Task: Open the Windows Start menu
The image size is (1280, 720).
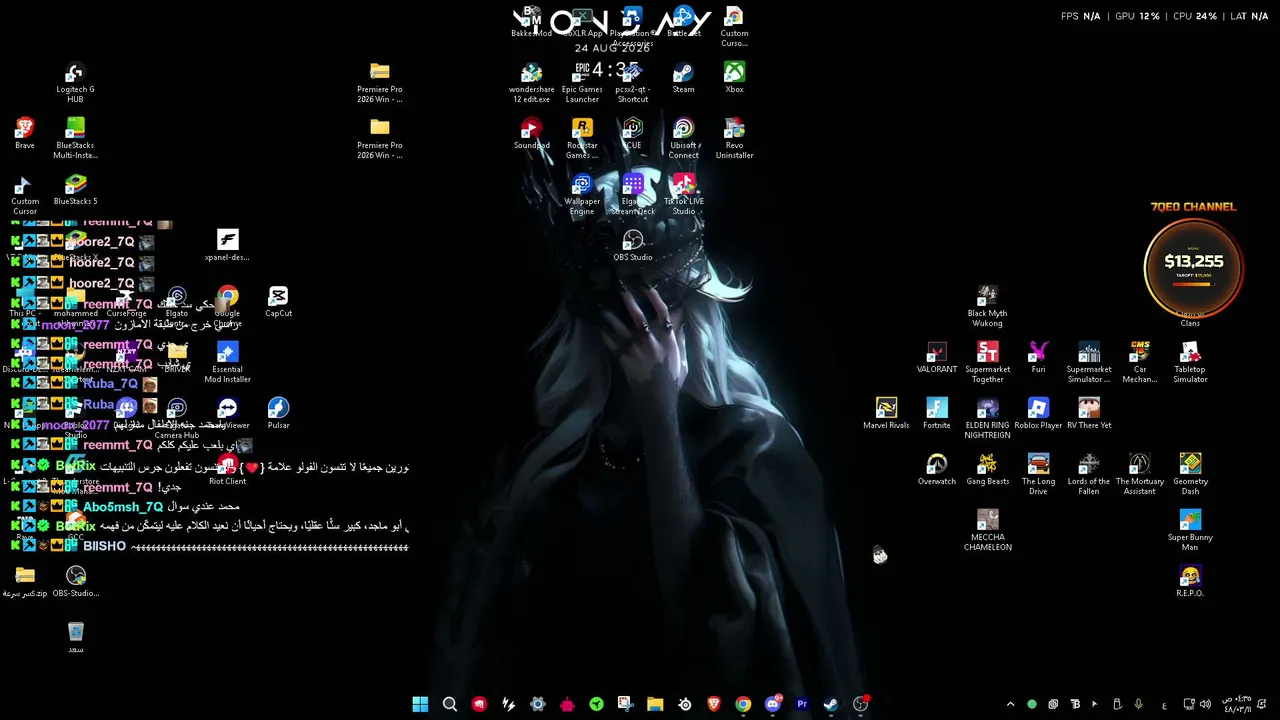Action: [420, 704]
